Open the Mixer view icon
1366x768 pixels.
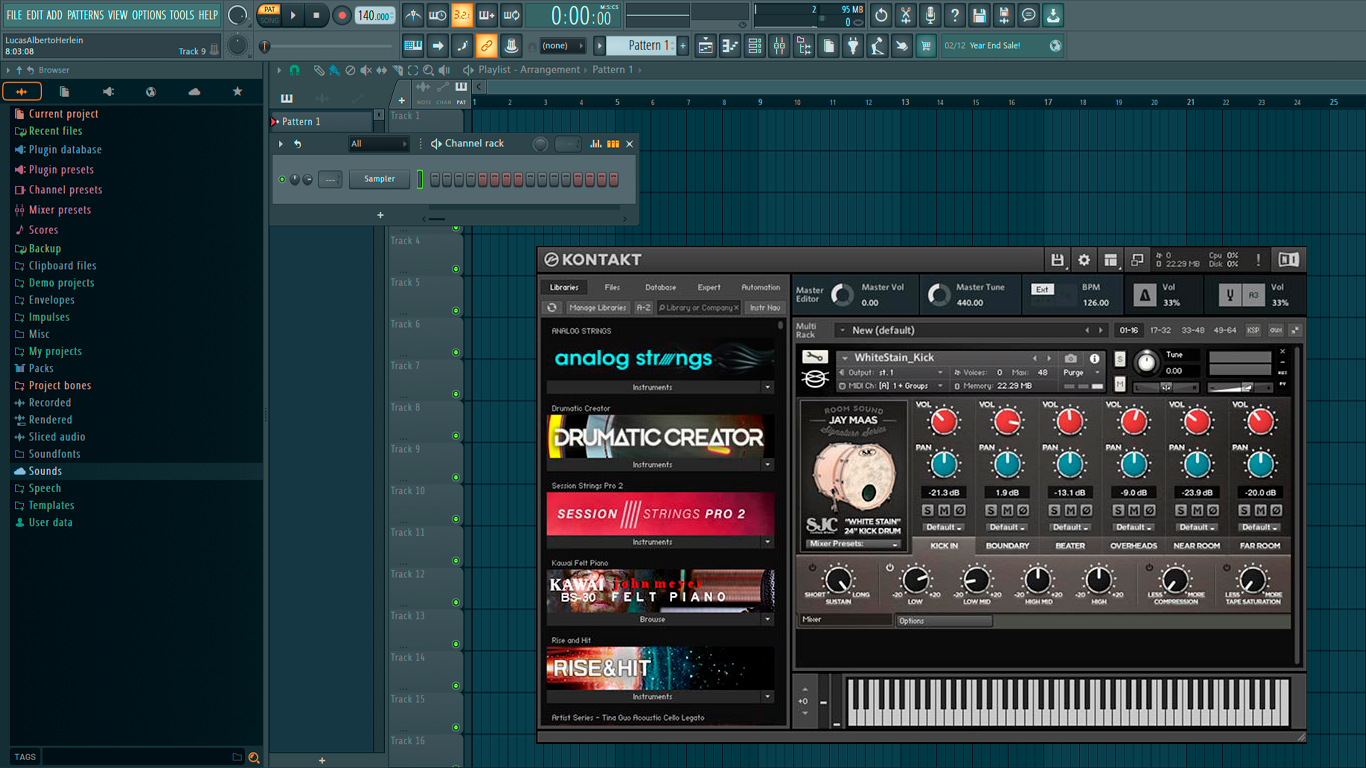point(779,45)
